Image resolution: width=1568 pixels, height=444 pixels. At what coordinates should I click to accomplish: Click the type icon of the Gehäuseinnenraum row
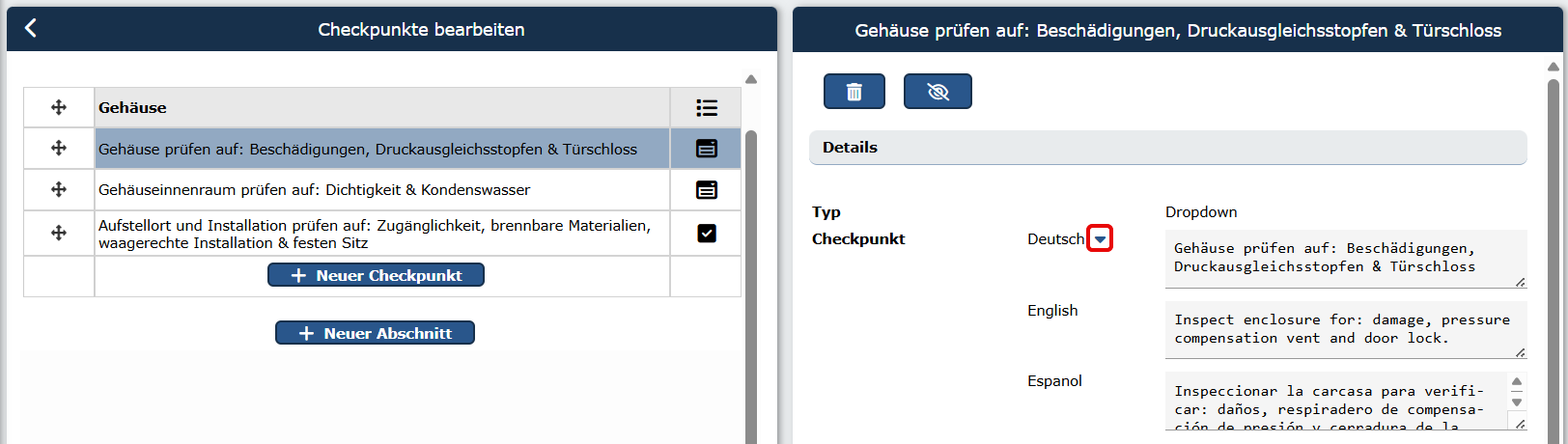[707, 189]
